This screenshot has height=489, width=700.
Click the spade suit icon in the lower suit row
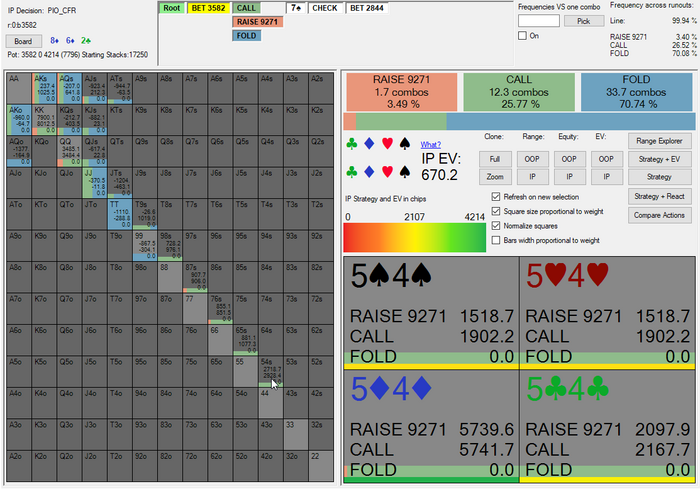click(x=404, y=172)
